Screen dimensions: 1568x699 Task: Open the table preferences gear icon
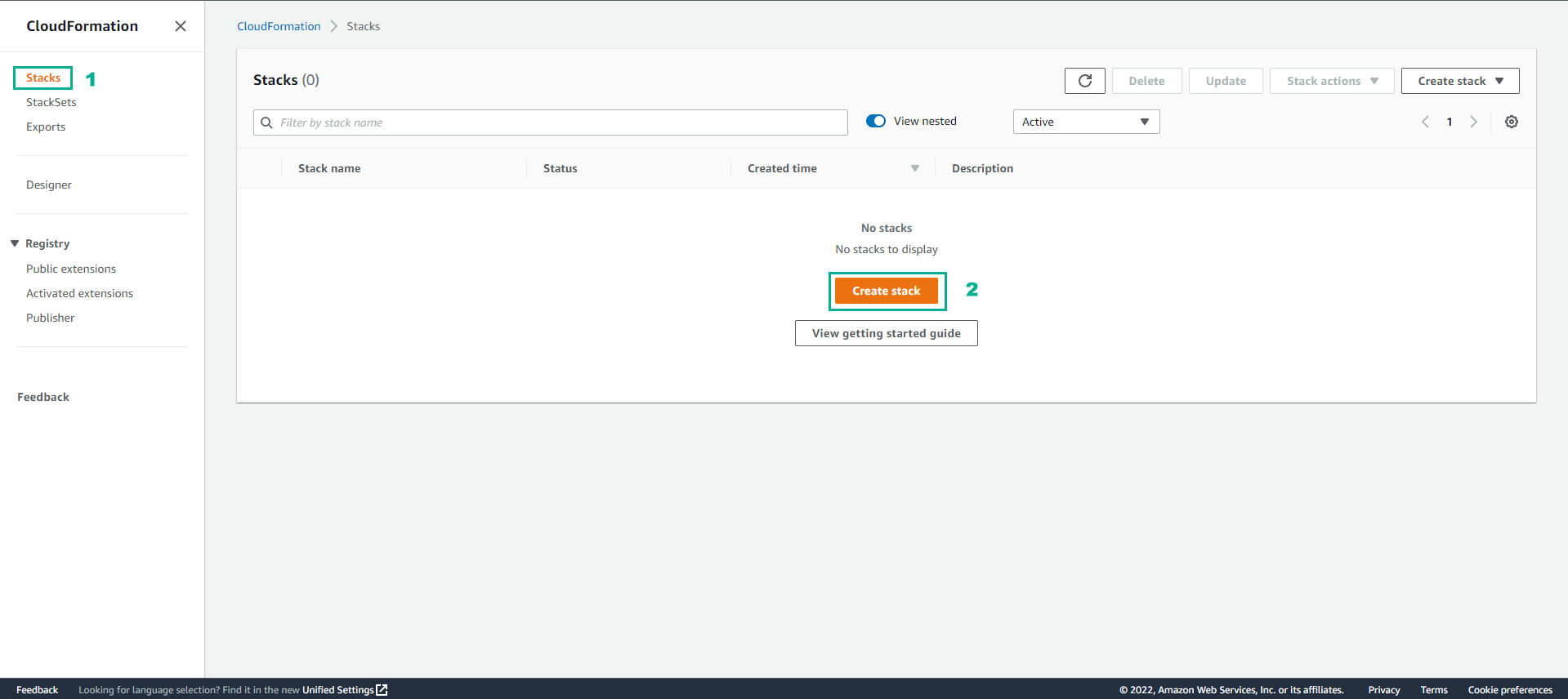coord(1512,122)
